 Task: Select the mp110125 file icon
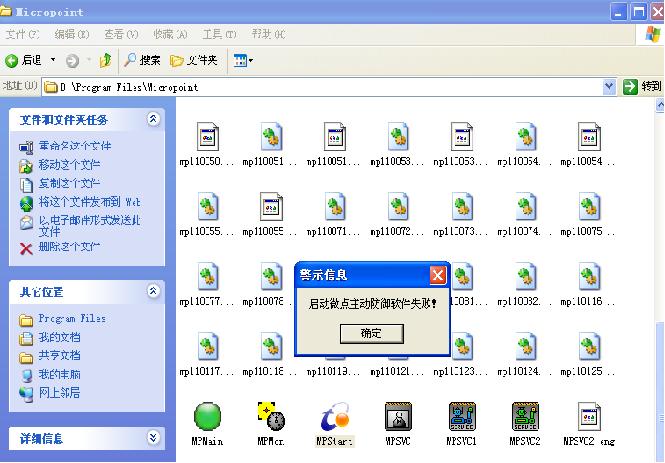pos(589,346)
